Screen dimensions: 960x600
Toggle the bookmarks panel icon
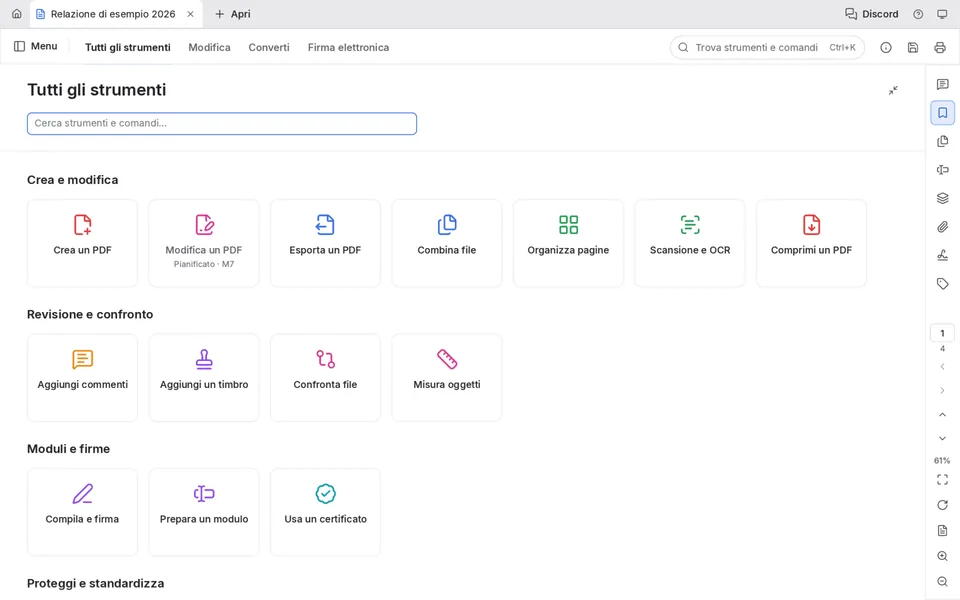point(942,113)
